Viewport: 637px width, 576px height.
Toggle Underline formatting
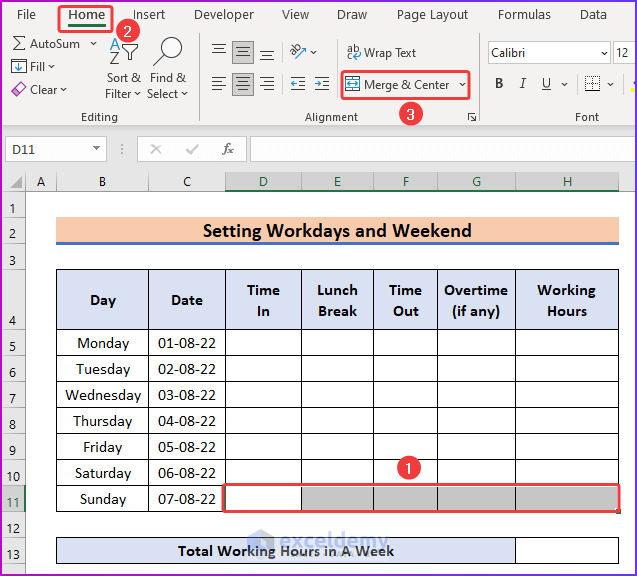(546, 84)
